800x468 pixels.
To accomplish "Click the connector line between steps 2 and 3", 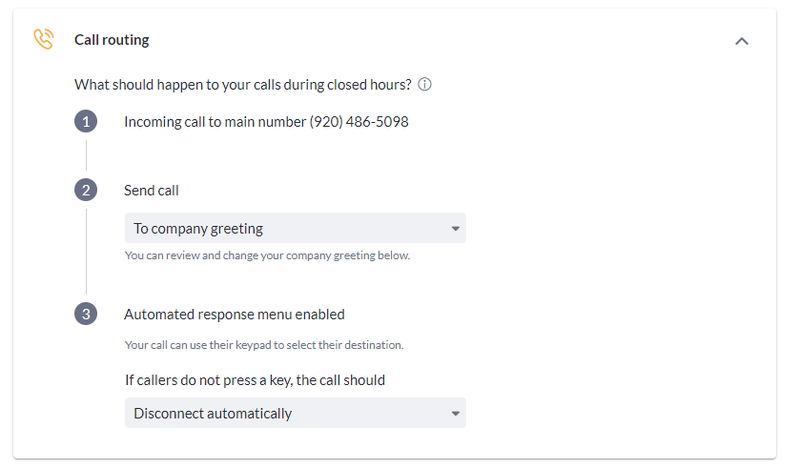I will pyautogui.click(x=86, y=252).
